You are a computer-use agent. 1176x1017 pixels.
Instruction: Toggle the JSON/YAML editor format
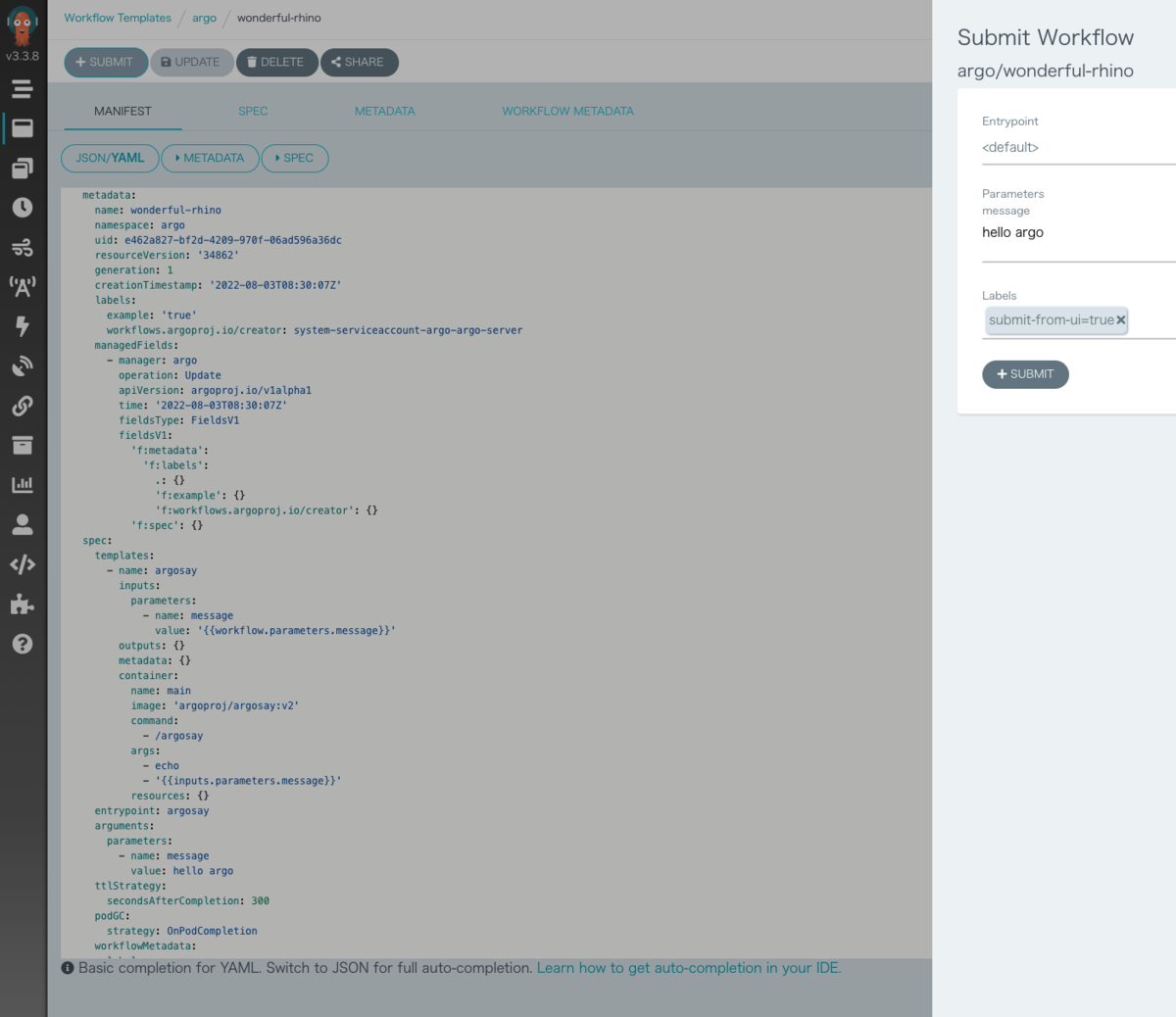point(110,158)
